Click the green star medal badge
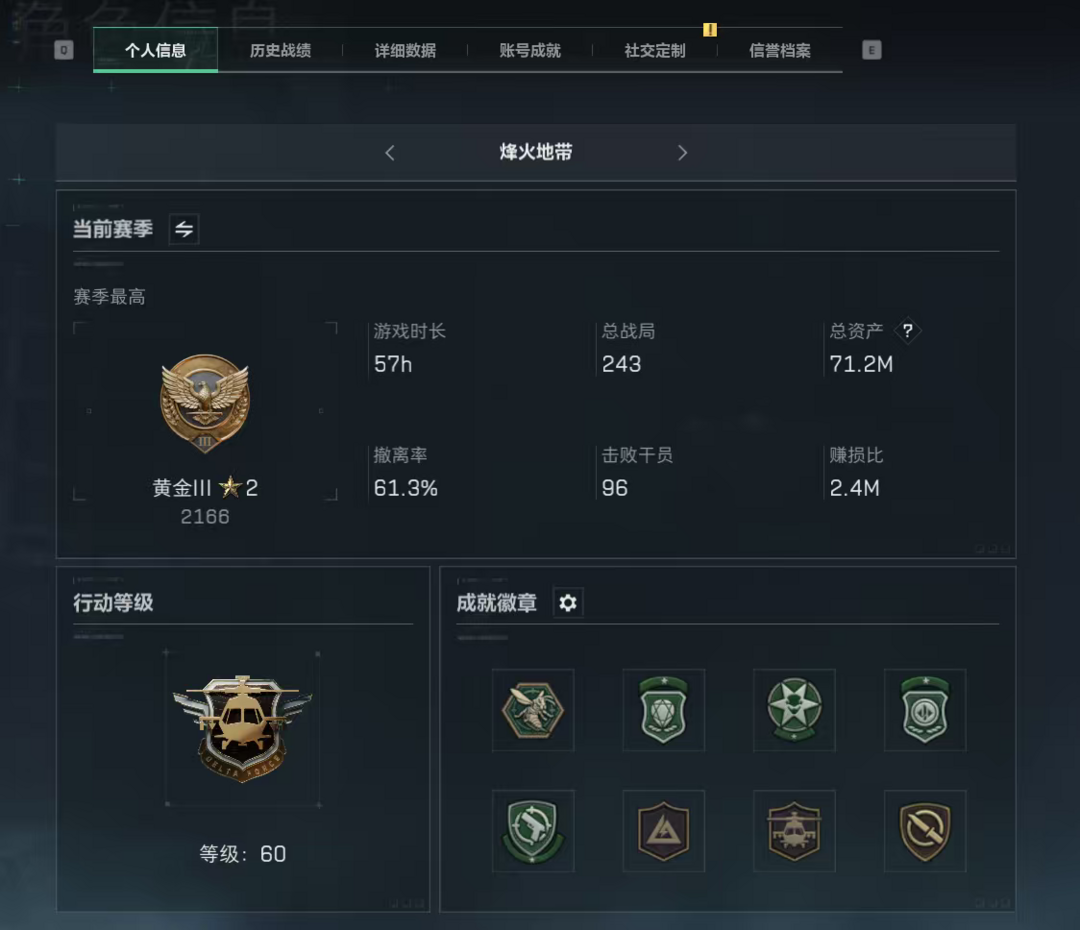This screenshot has width=1080, height=930. 794,710
